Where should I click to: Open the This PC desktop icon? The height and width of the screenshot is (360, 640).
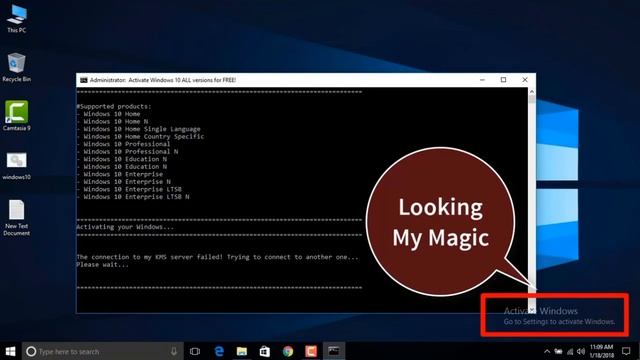click(17, 19)
